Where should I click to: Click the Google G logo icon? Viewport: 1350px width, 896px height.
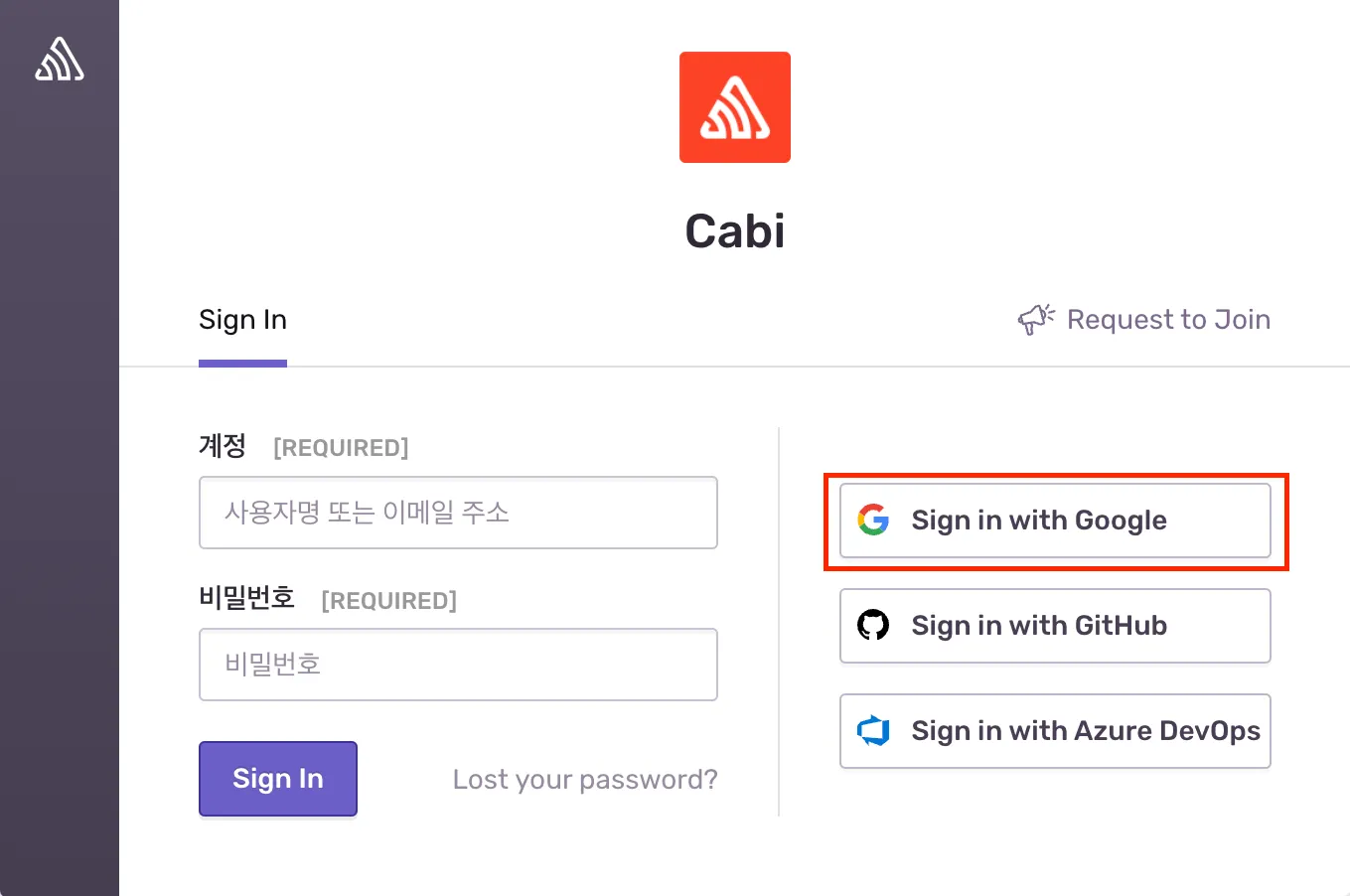click(x=873, y=520)
